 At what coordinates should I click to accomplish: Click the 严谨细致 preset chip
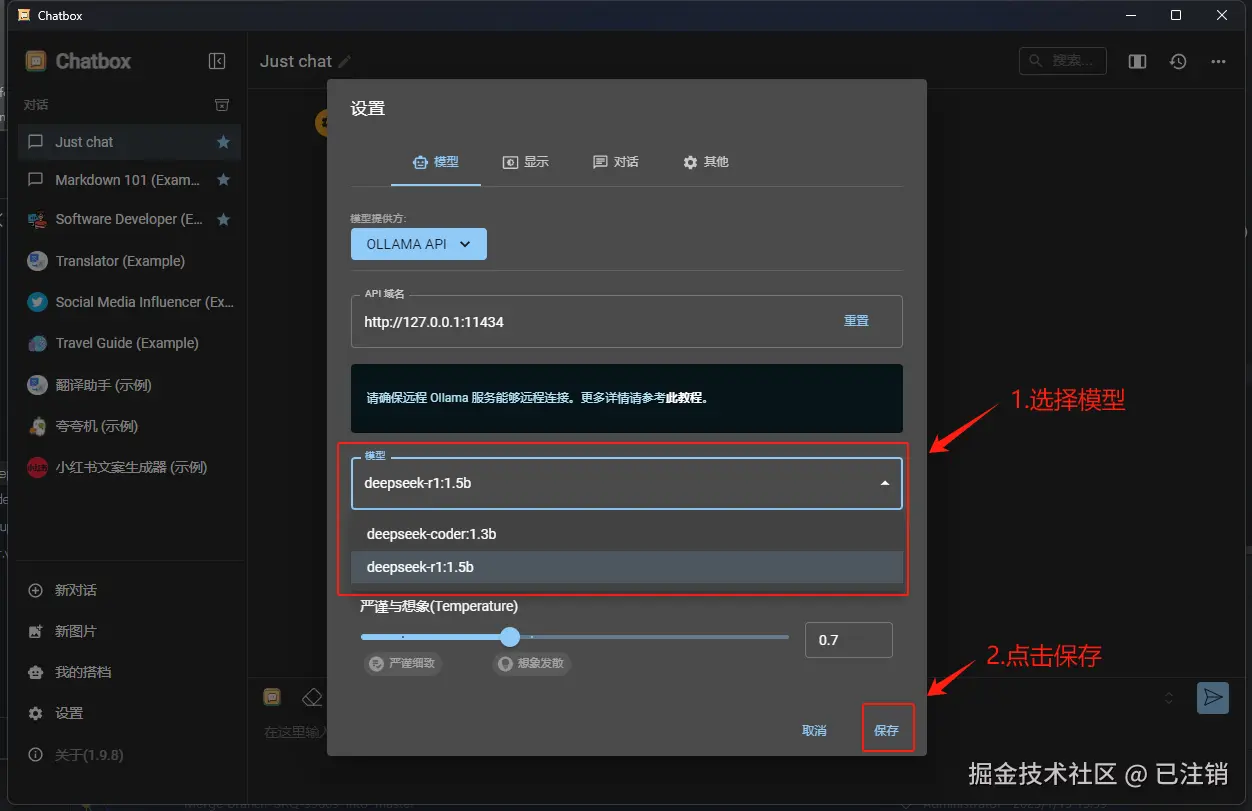pyautogui.click(x=403, y=663)
